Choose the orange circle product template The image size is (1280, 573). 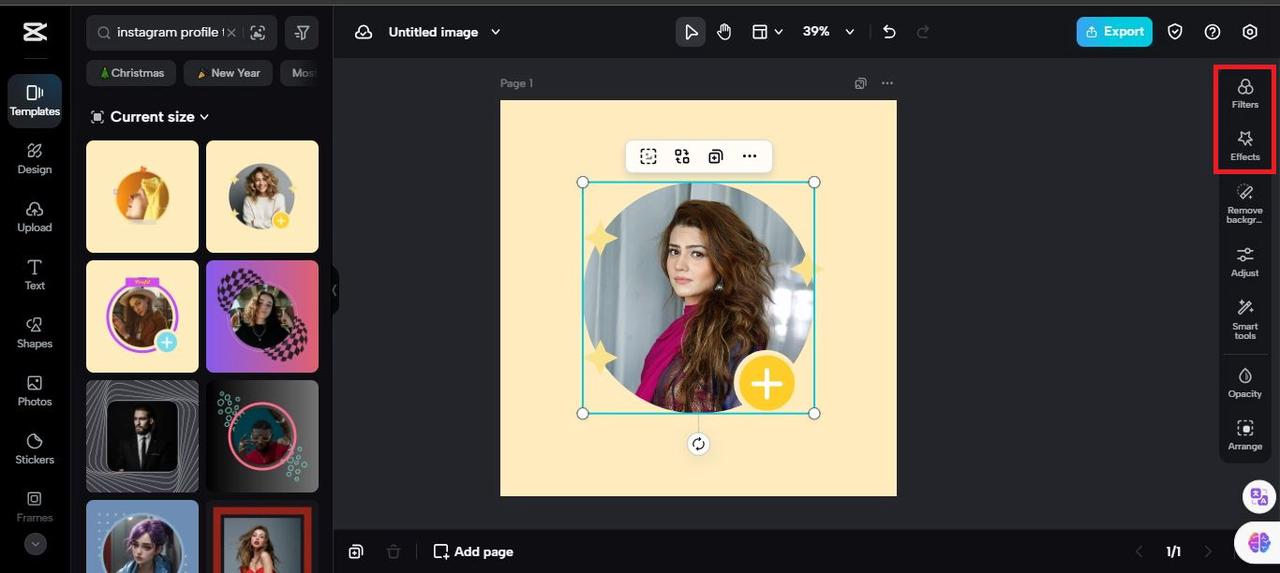[142, 196]
